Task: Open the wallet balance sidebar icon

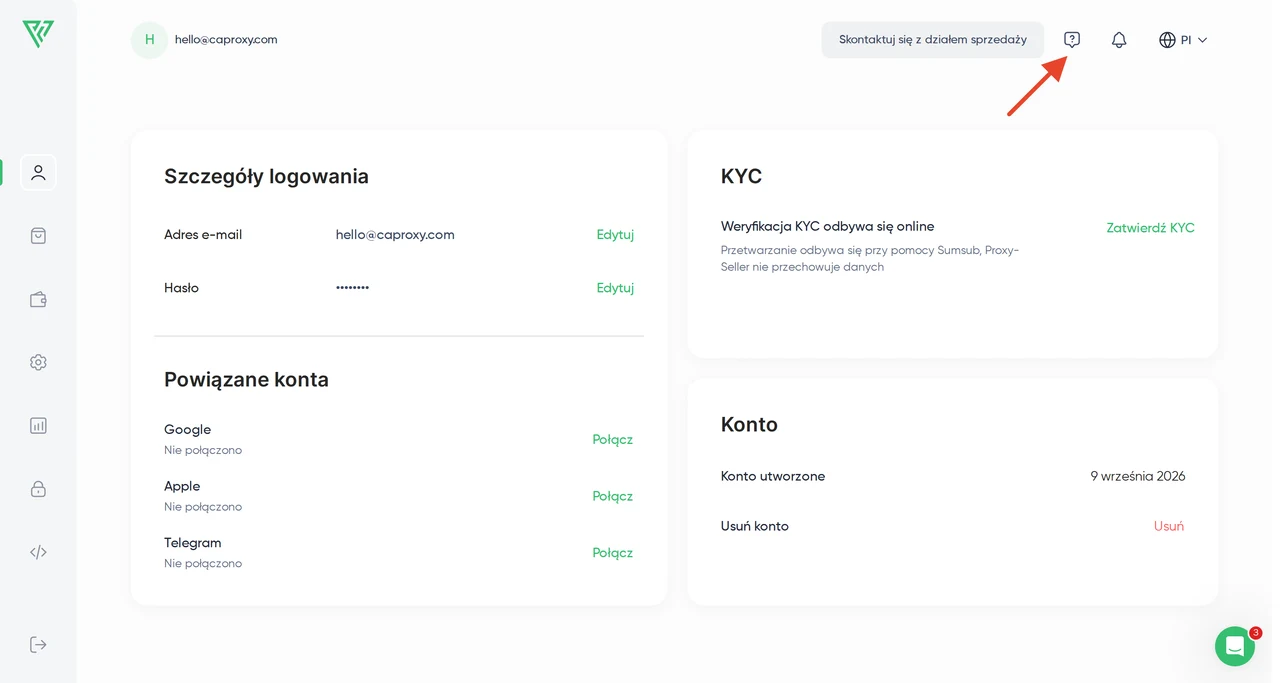Action: pyautogui.click(x=38, y=299)
